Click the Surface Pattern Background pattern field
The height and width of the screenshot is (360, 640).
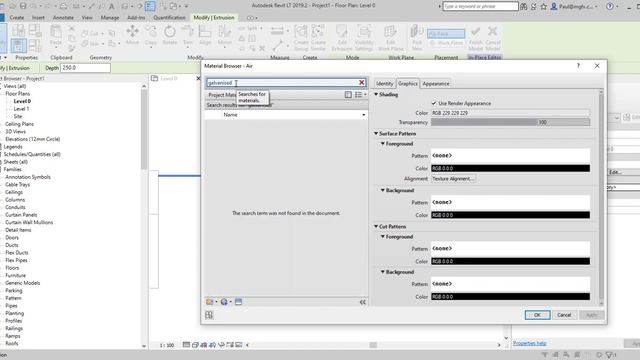(510, 202)
